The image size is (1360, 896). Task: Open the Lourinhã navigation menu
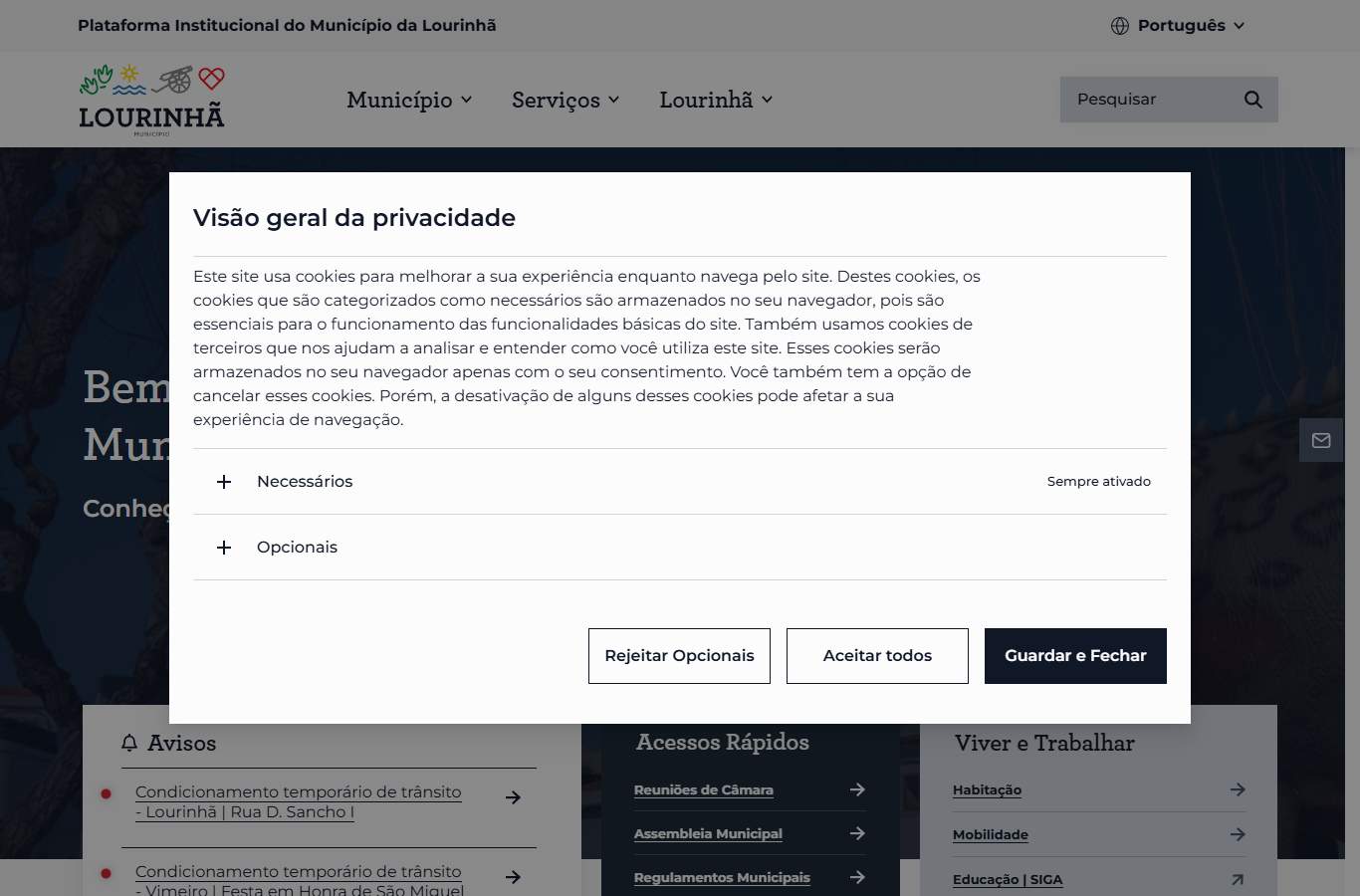716,100
